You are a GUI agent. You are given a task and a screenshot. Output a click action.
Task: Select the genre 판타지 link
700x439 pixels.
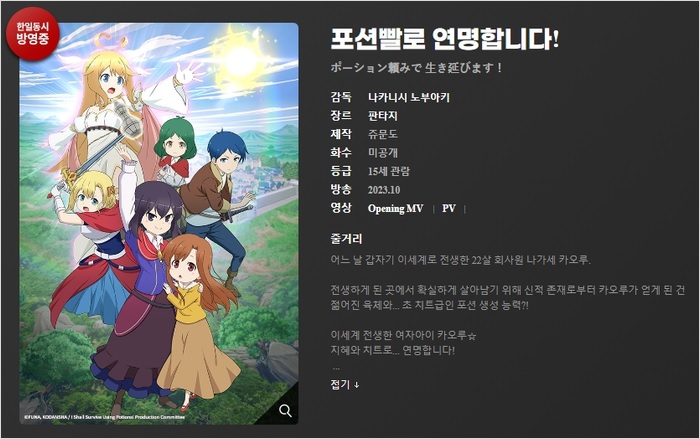coord(383,116)
